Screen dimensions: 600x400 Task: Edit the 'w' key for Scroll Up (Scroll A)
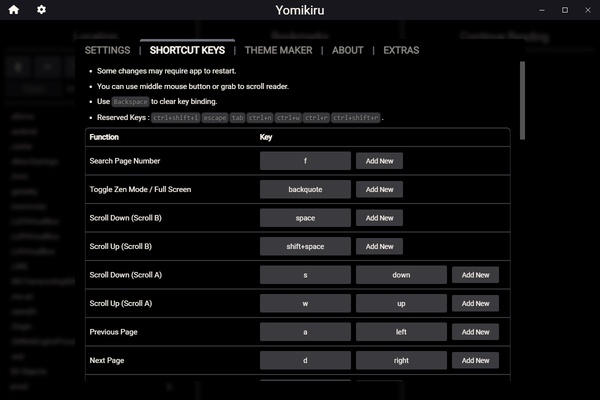tap(305, 304)
